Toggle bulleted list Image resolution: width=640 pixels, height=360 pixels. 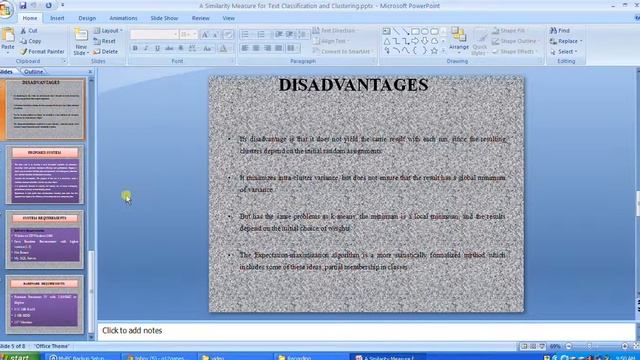(246, 35)
